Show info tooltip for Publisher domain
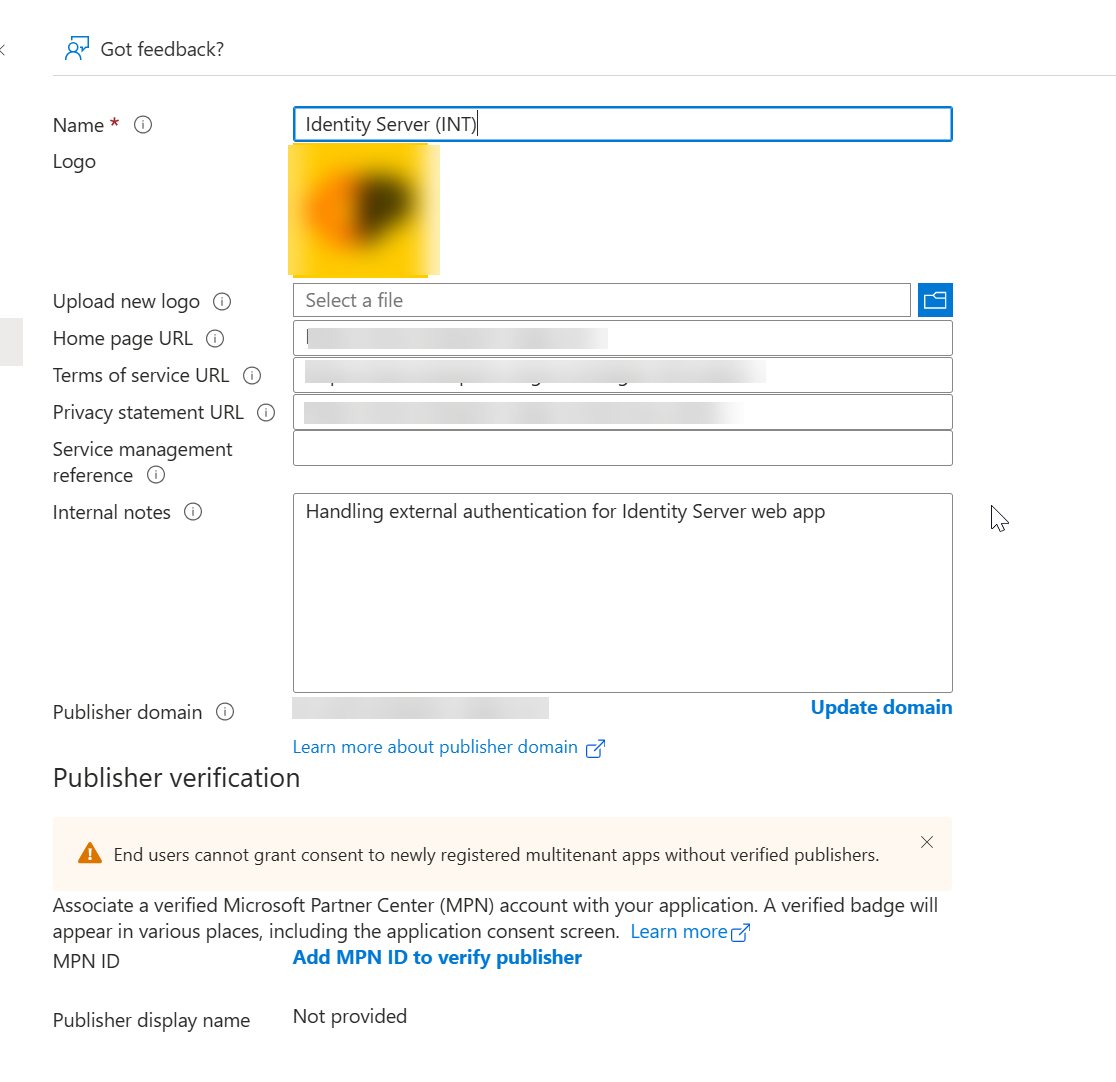Screen dimensions: 1116x1082 point(225,712)
